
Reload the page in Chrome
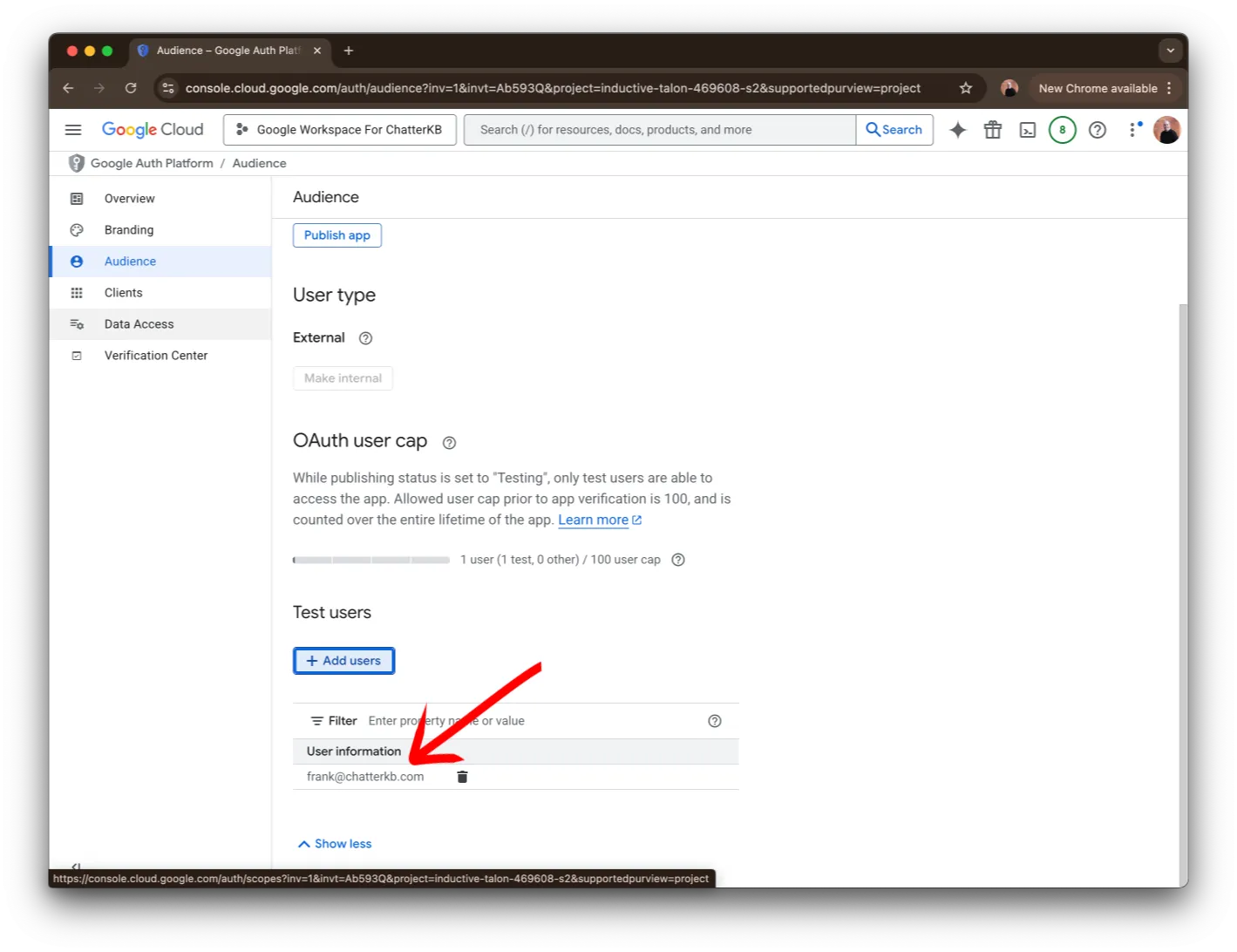(x=131, y=88)
